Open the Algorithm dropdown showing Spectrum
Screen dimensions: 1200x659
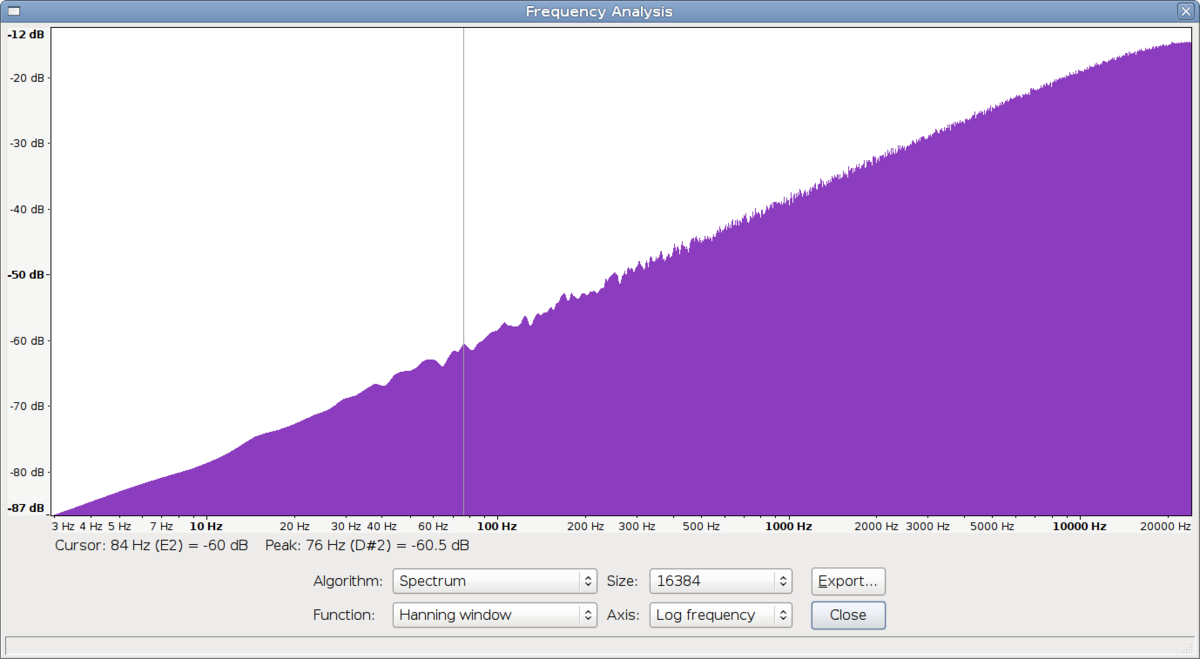495,581
